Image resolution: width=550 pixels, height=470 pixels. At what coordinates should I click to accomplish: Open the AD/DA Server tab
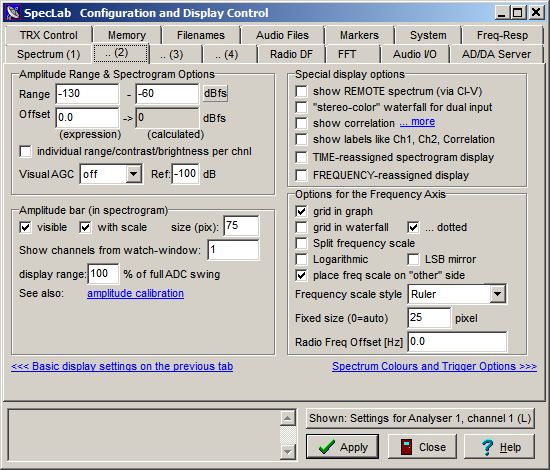[x=496, y=54]
